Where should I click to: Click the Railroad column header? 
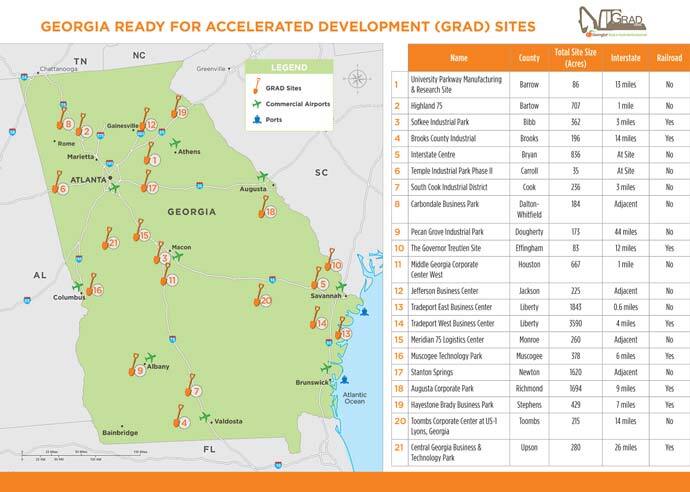(669, 58)
